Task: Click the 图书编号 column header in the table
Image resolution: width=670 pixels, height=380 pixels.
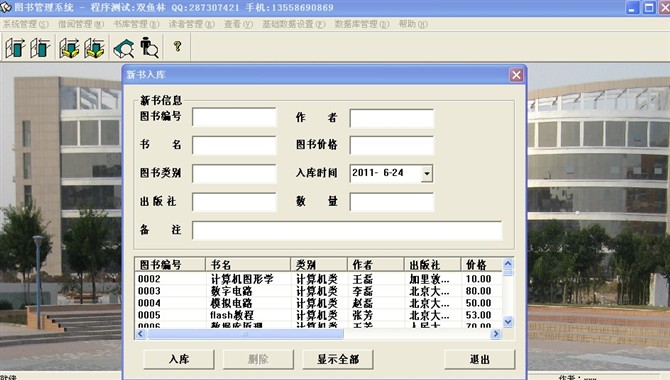Action: click(170, 265)
